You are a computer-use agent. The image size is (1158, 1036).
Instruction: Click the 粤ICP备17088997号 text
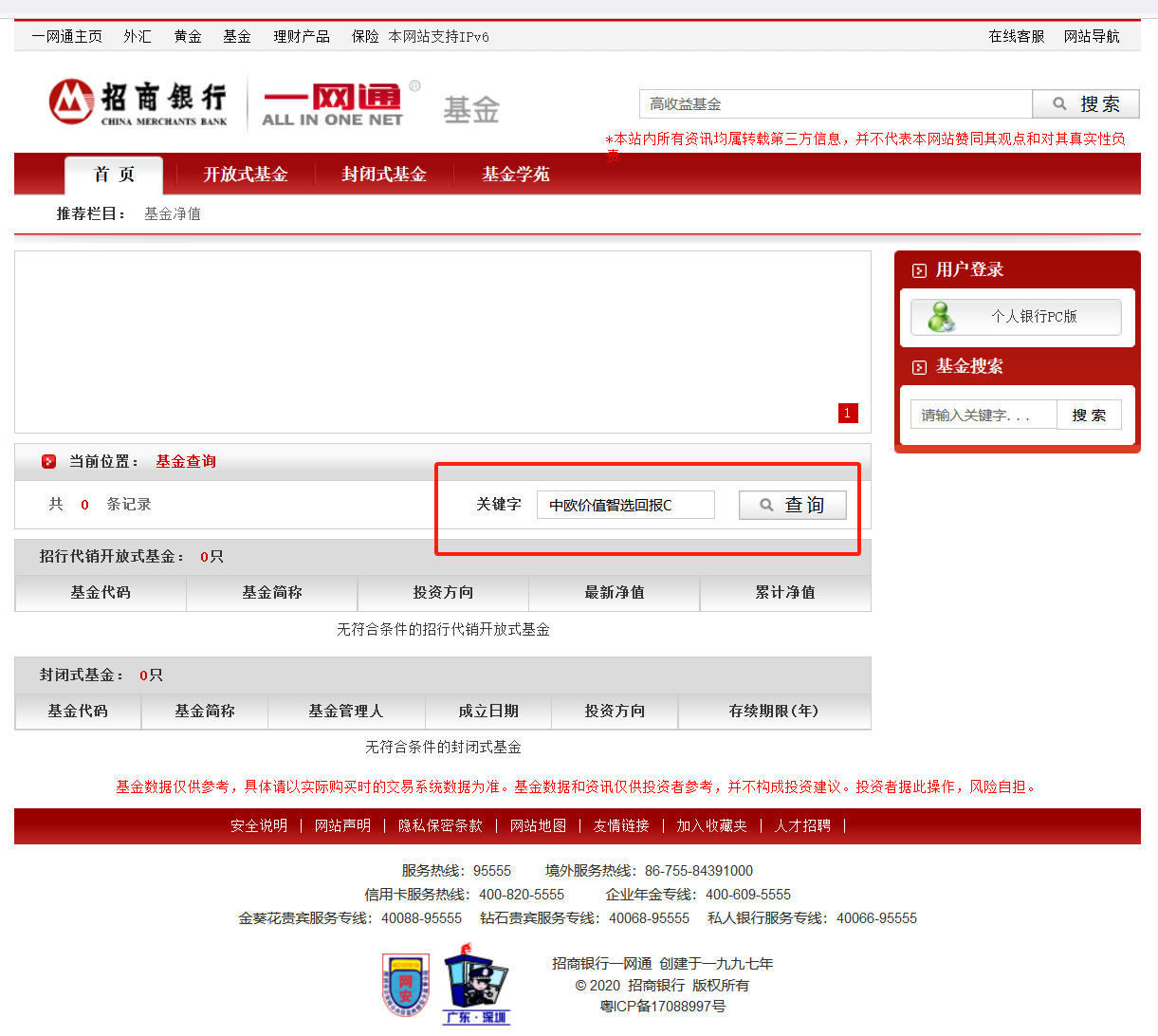(x=663, y=1007)
